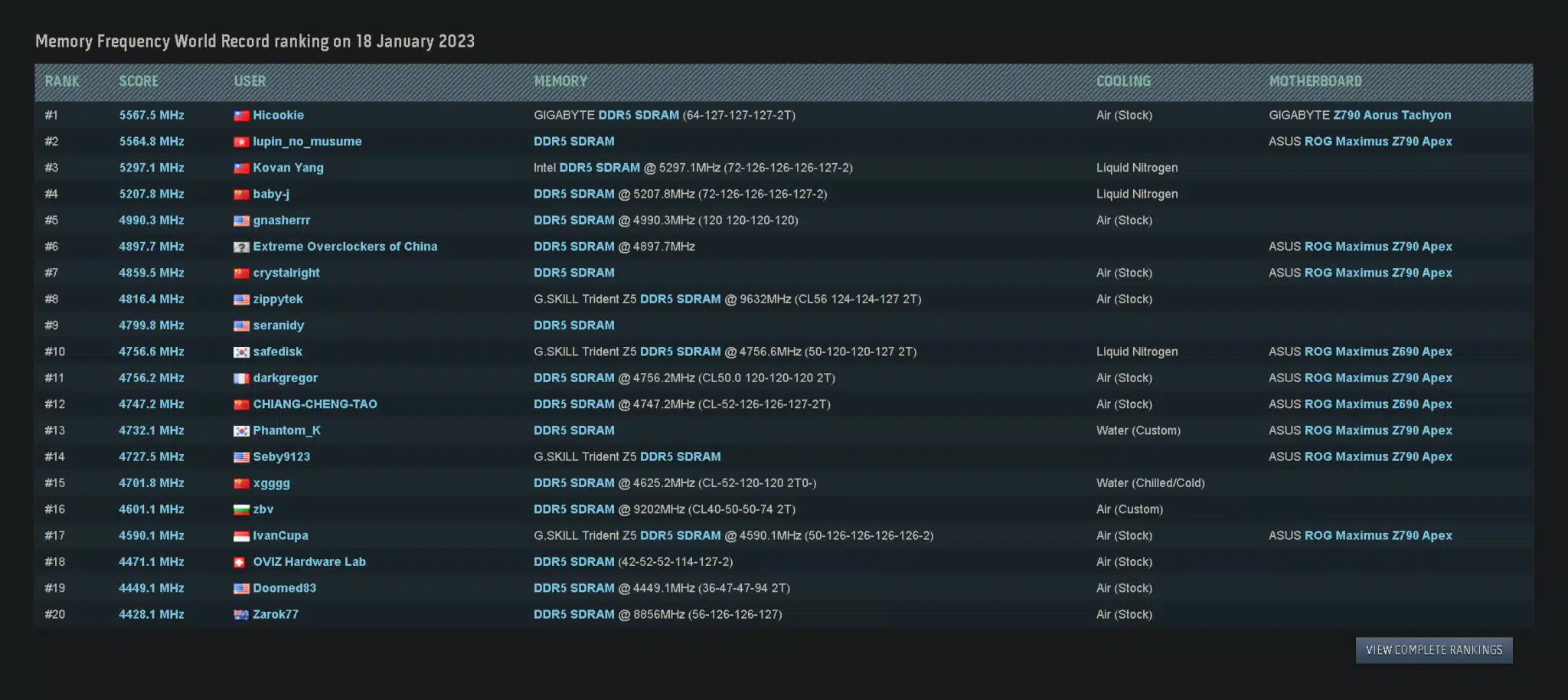Open the lupin_no_musume user link
The width and height of the screenshot is (1568, 700).
tap(308, 142)
